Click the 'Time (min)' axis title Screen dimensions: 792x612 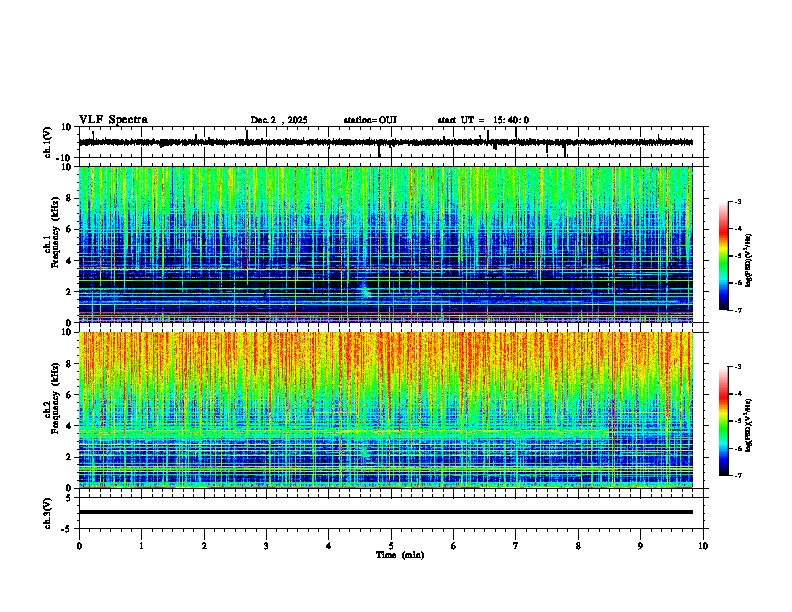click(x=400, y=555)
